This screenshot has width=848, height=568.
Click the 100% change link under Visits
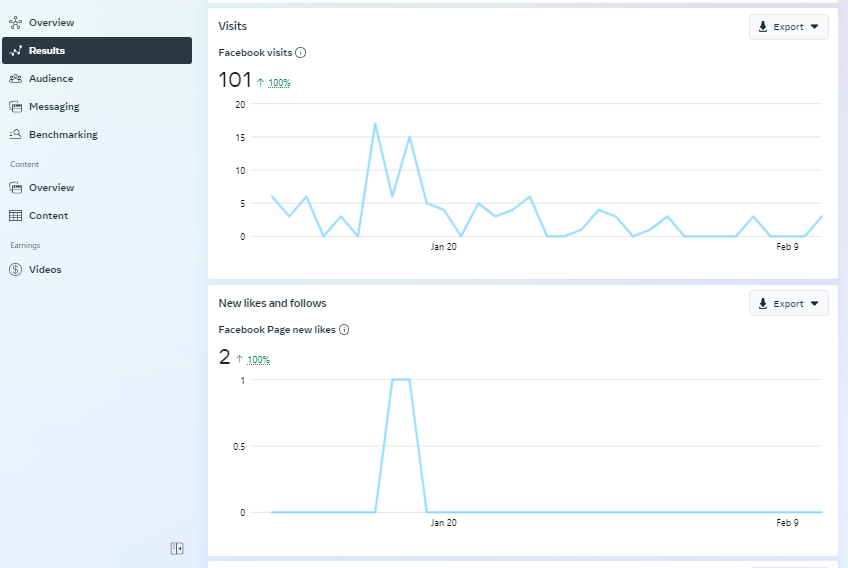279,83
